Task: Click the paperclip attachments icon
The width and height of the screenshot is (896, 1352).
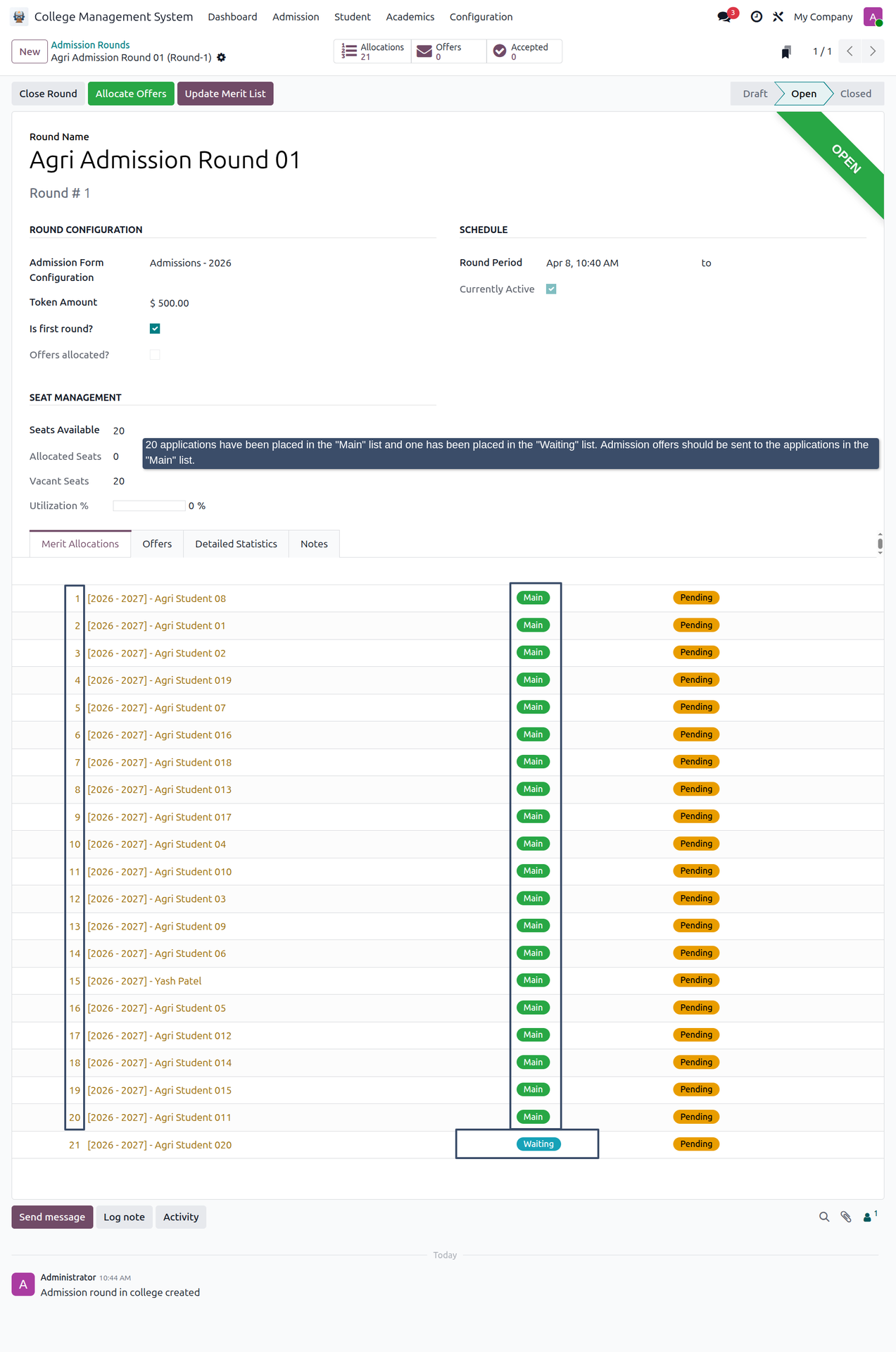Action: click(846, 1217)
